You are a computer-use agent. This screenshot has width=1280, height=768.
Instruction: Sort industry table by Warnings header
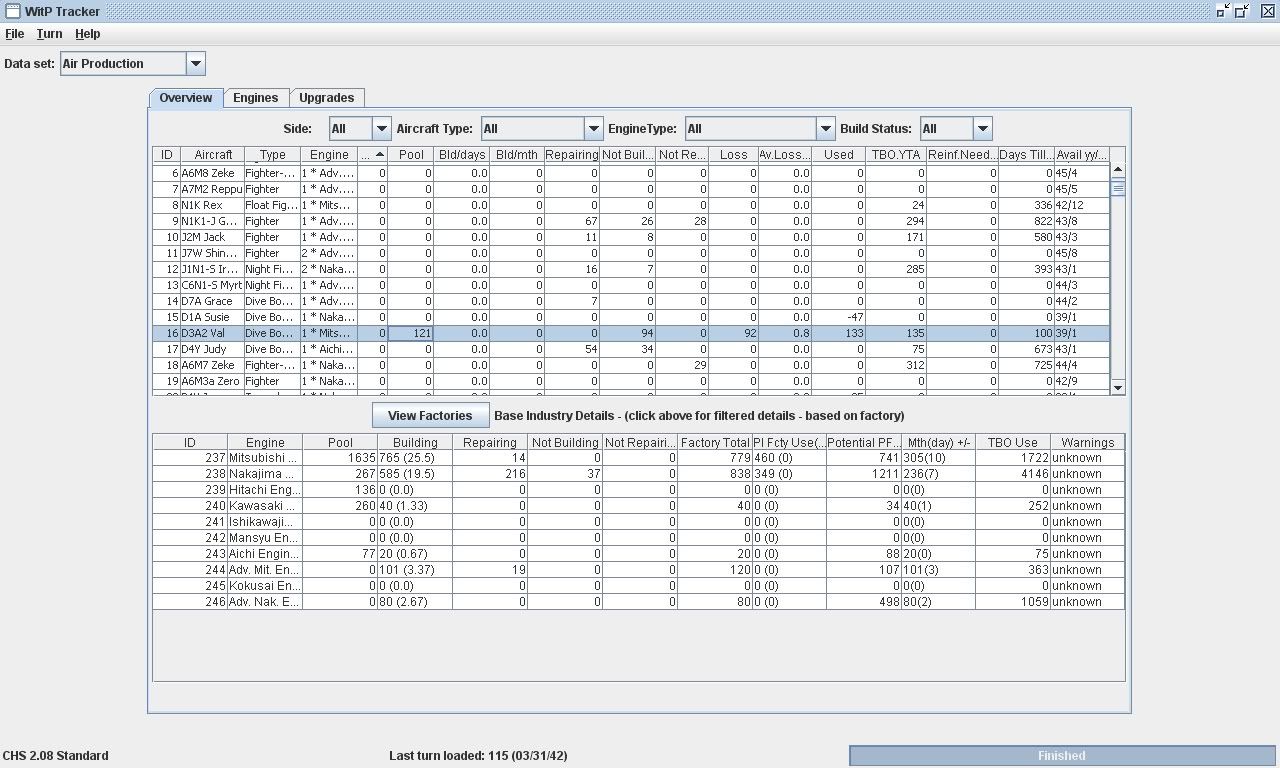pyautogui.click(x=1088, y=442)
